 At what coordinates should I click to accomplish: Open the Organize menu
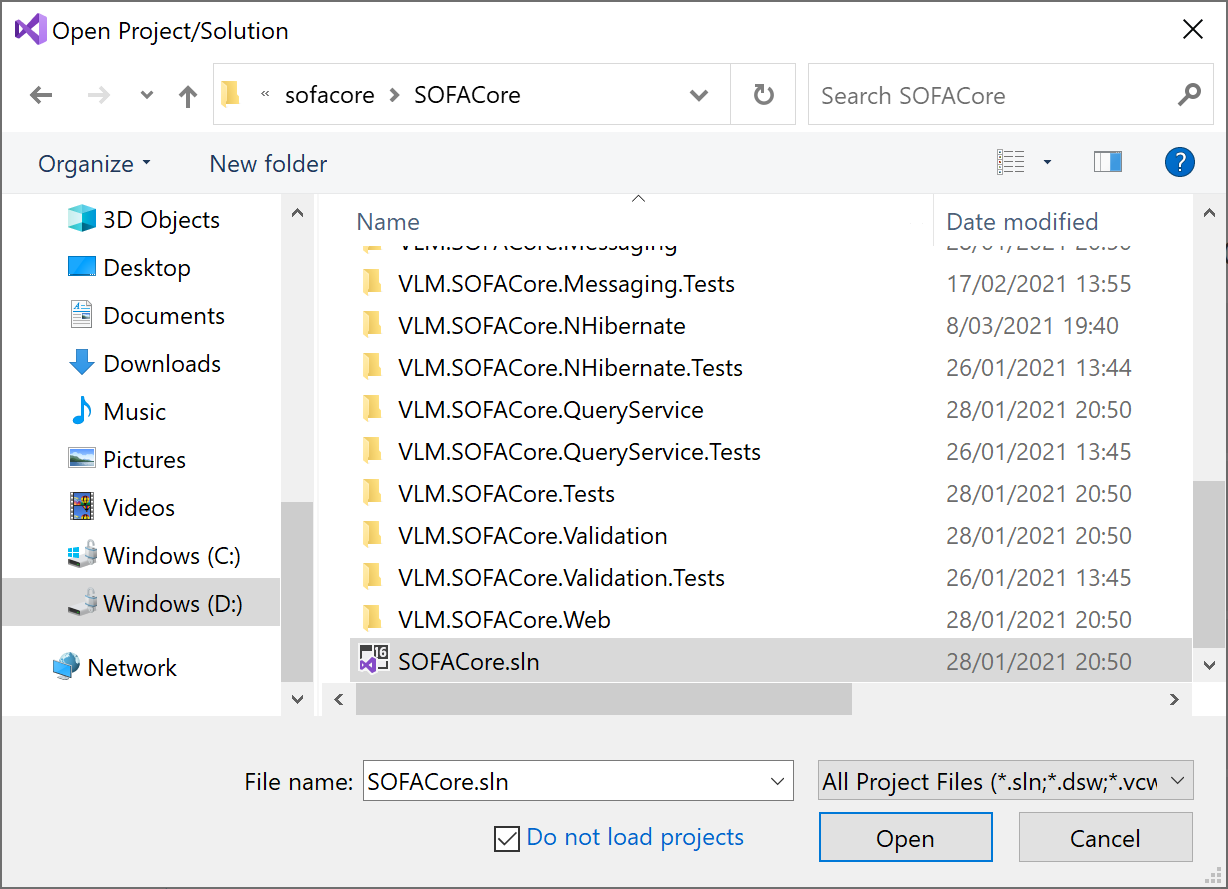[94, 163]
